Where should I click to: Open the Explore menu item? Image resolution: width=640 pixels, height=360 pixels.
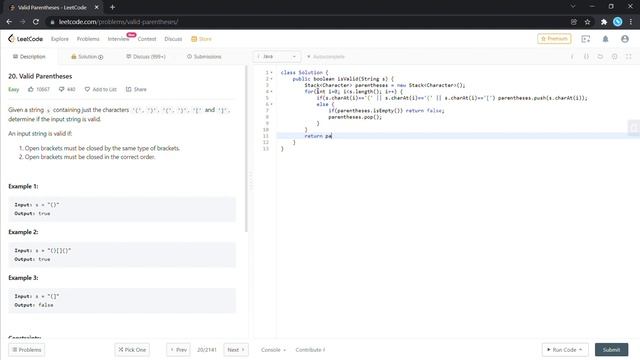point(60,39)
